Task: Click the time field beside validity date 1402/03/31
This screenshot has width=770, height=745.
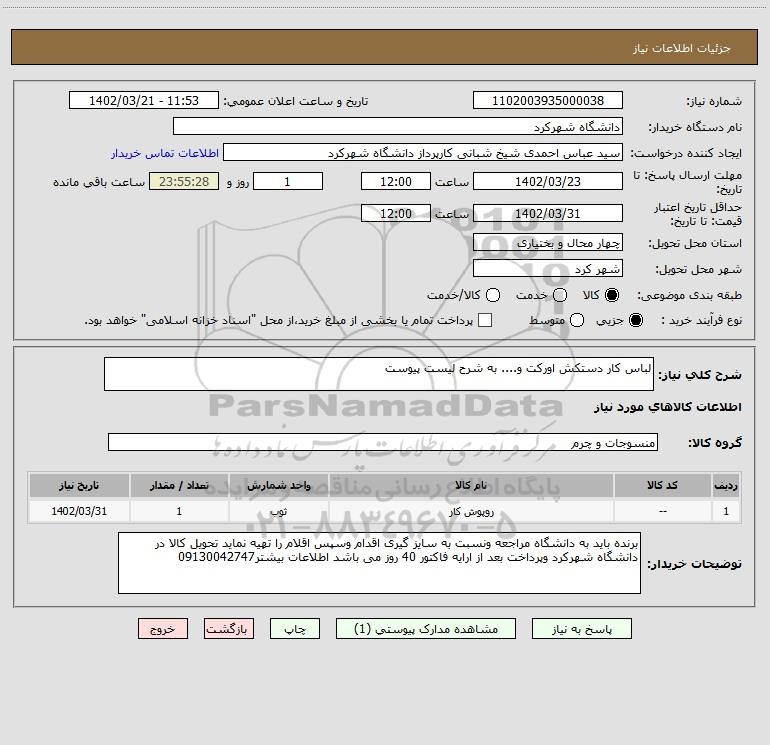Action: coord(396,213)
